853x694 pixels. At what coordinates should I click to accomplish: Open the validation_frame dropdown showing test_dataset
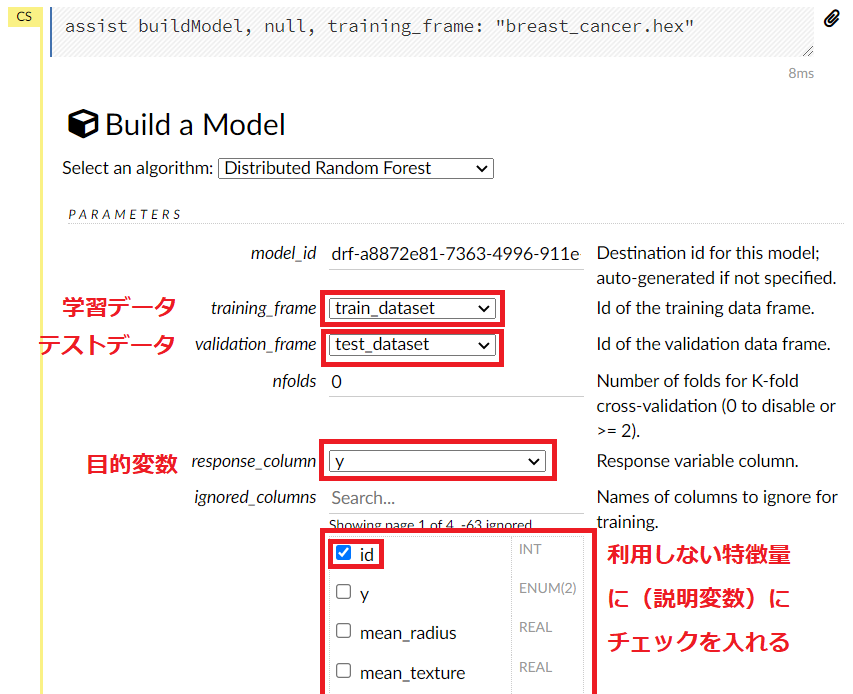tap(413, 344)
